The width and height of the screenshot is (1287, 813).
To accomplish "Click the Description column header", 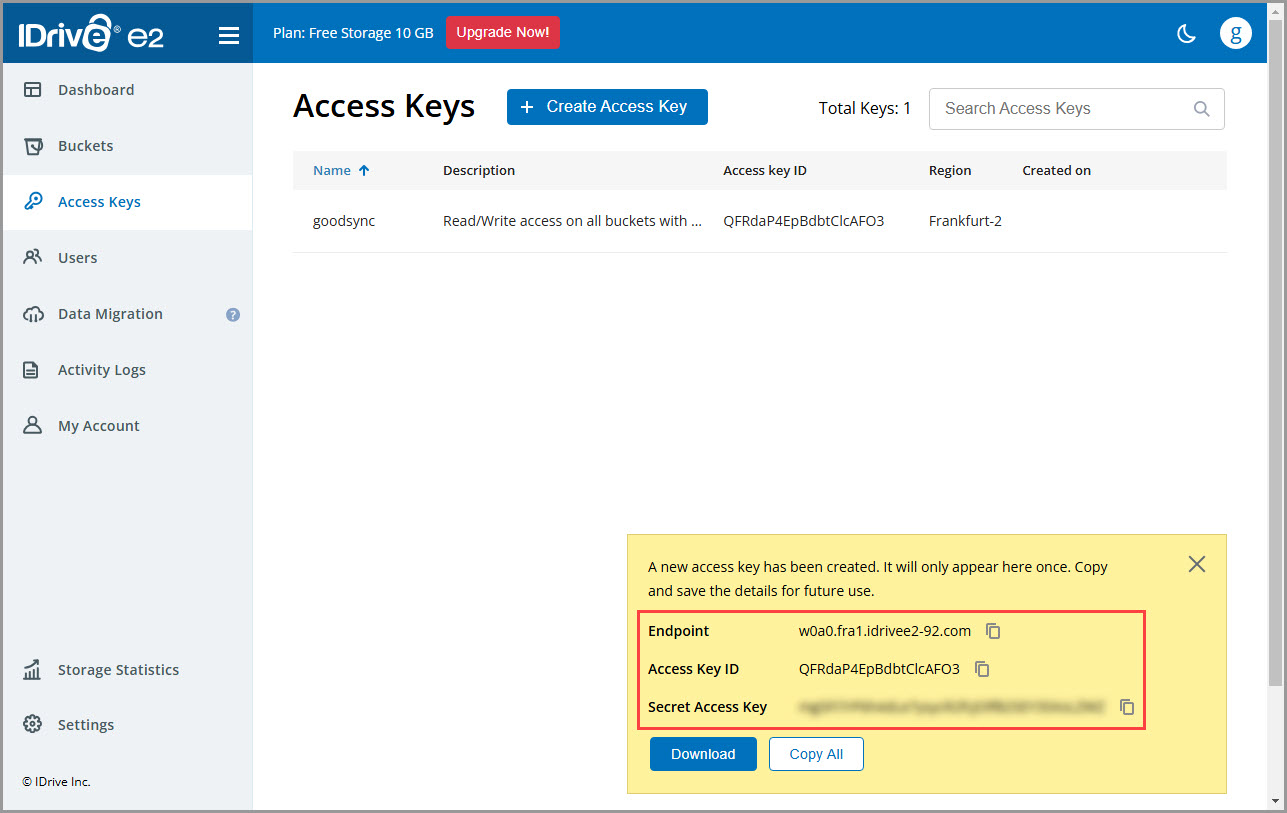I will [479, 170].
